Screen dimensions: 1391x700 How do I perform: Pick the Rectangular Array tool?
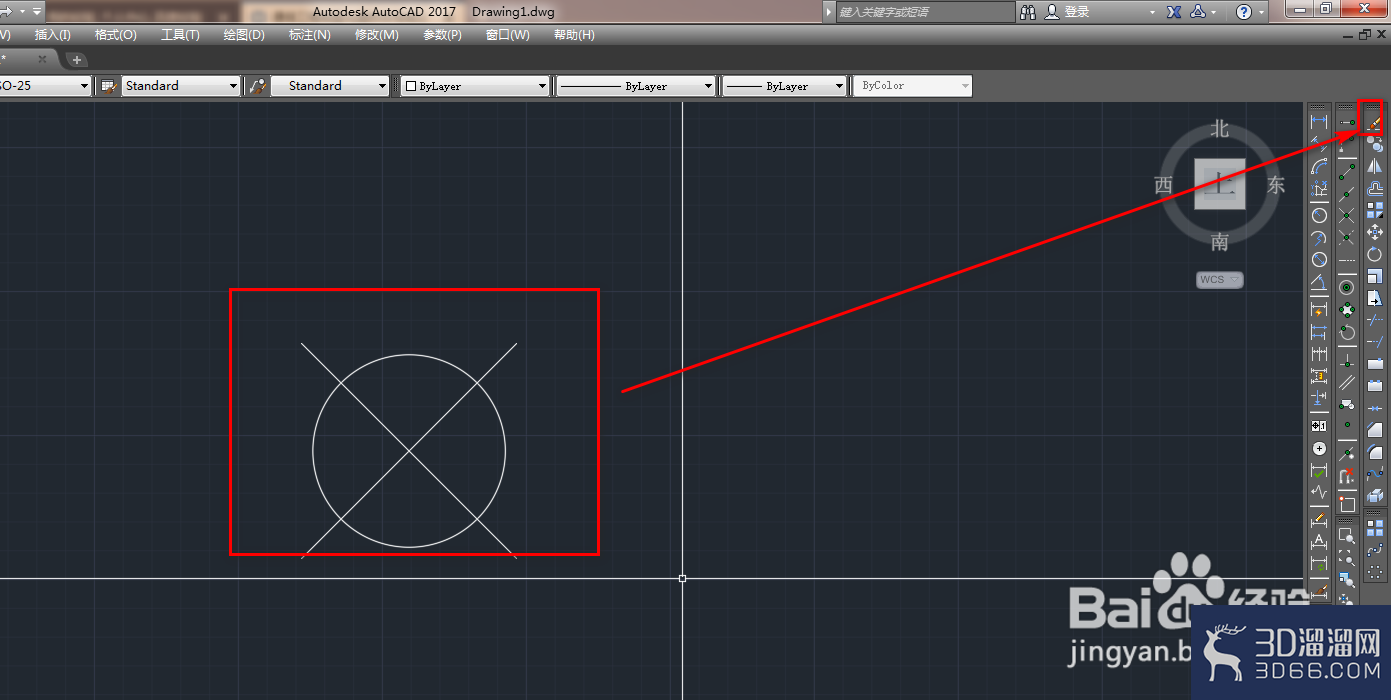tap(1375, 210)
